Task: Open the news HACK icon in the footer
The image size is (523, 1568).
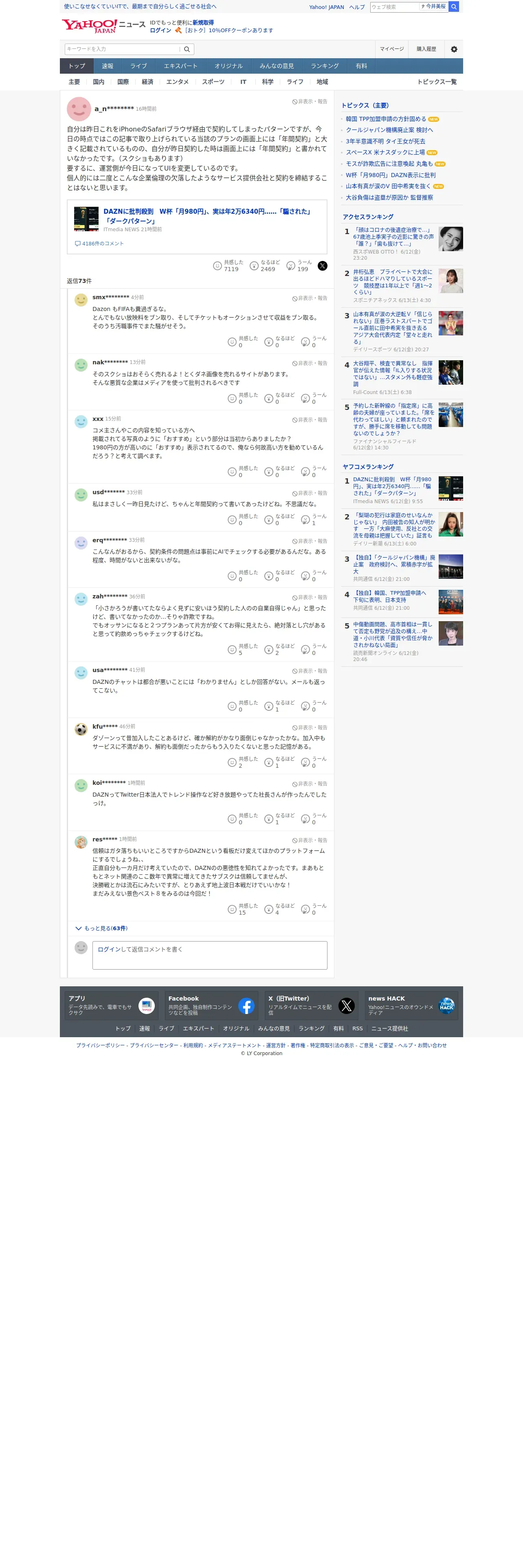Action: (446, 1005)
